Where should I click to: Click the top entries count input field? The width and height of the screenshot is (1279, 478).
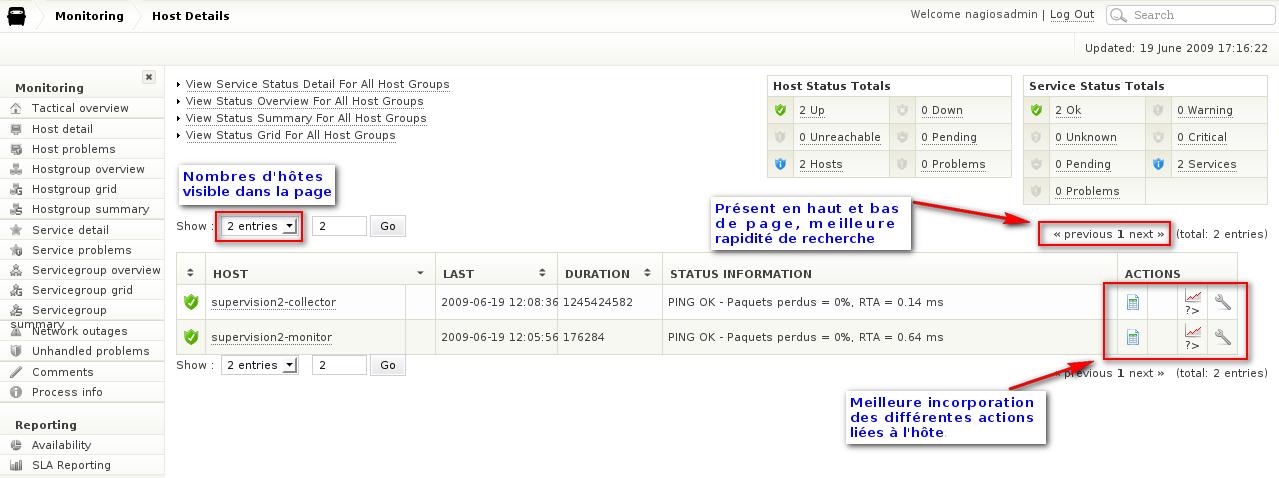tap(339, 226)
